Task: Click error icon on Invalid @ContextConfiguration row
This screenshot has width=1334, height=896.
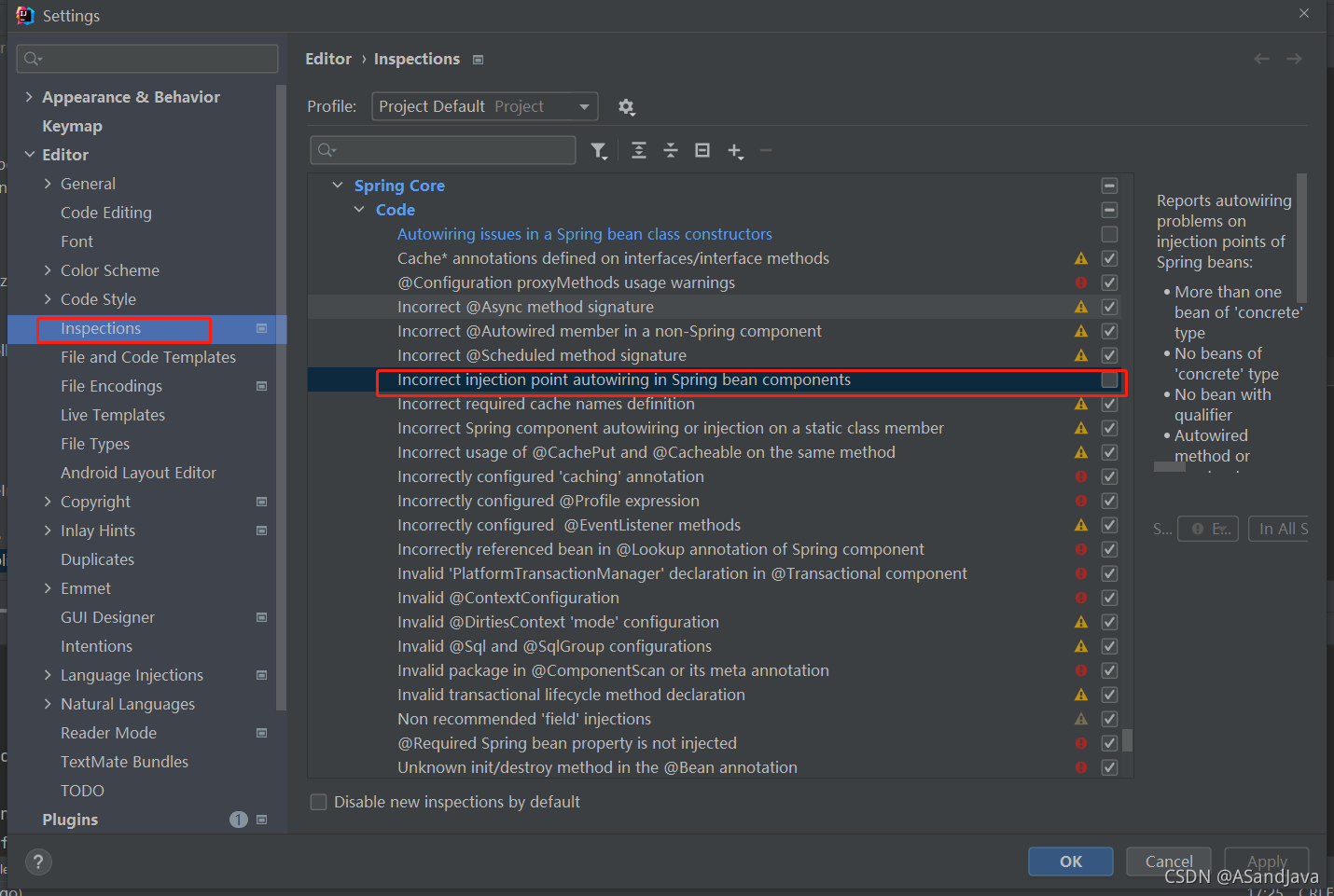Action: tap(1081, 598)
